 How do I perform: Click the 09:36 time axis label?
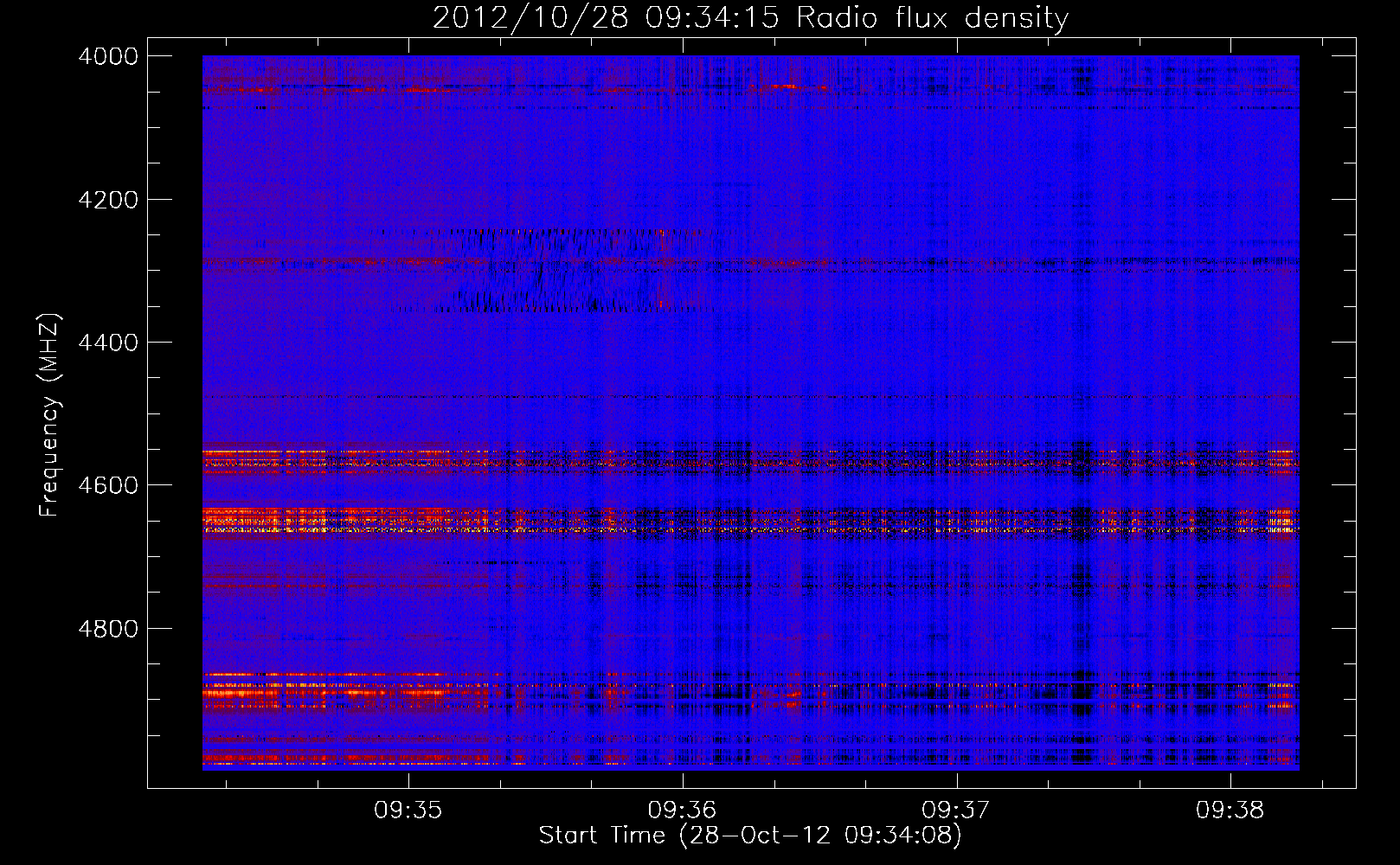tap(683, 811)
